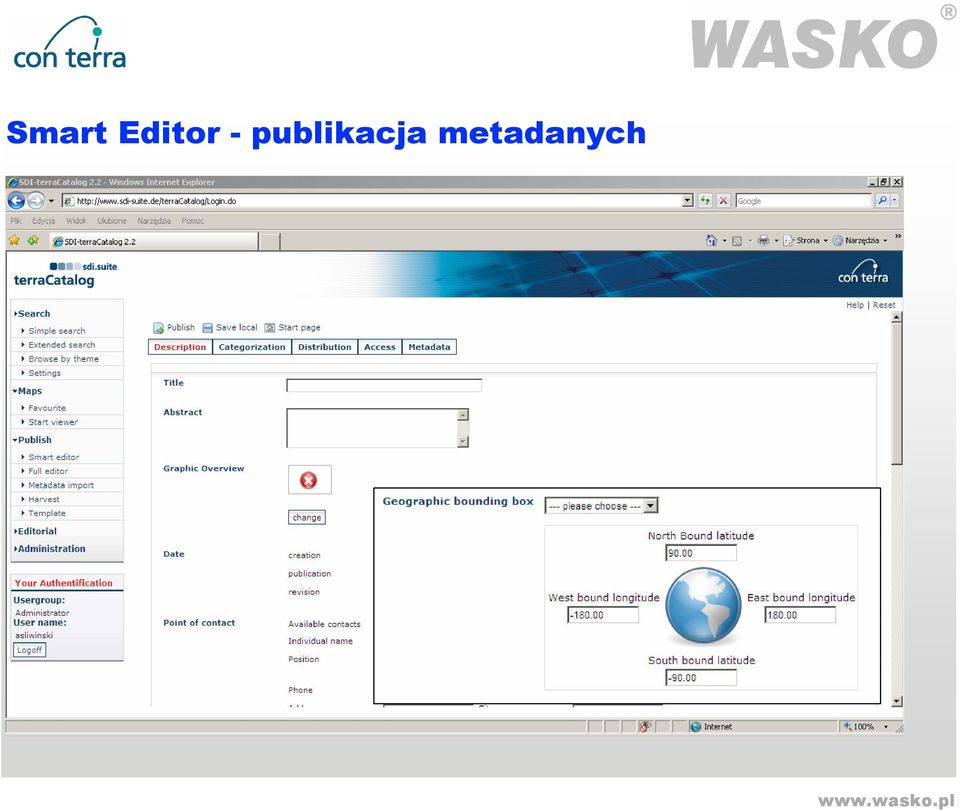Open Simple search in sidebar

[56, 331]
